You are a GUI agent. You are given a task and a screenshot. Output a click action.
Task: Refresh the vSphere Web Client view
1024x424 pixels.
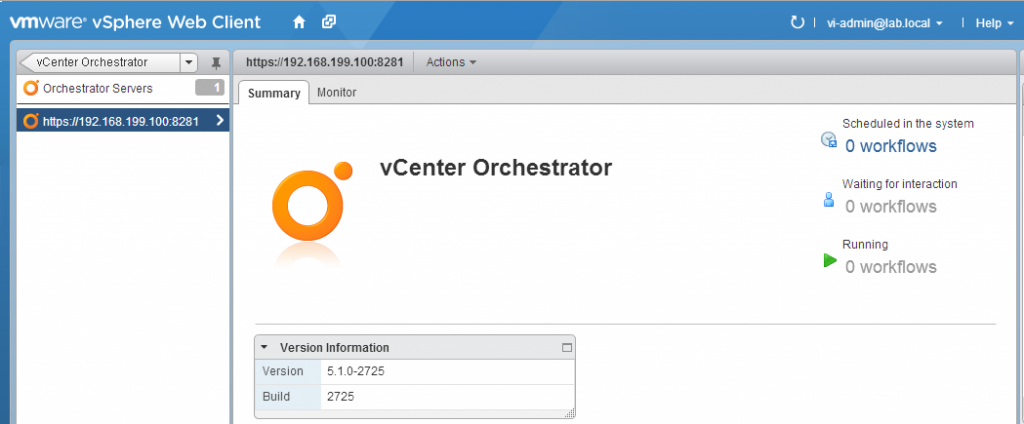pos(797,23)
